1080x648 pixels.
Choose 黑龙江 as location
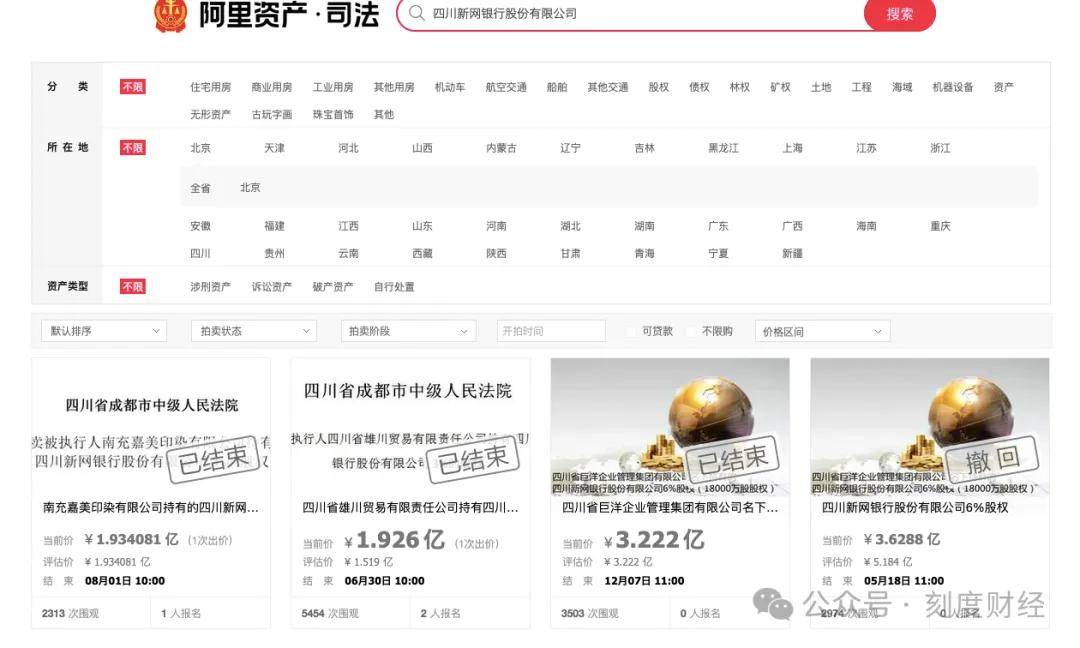tap(724, 148)
